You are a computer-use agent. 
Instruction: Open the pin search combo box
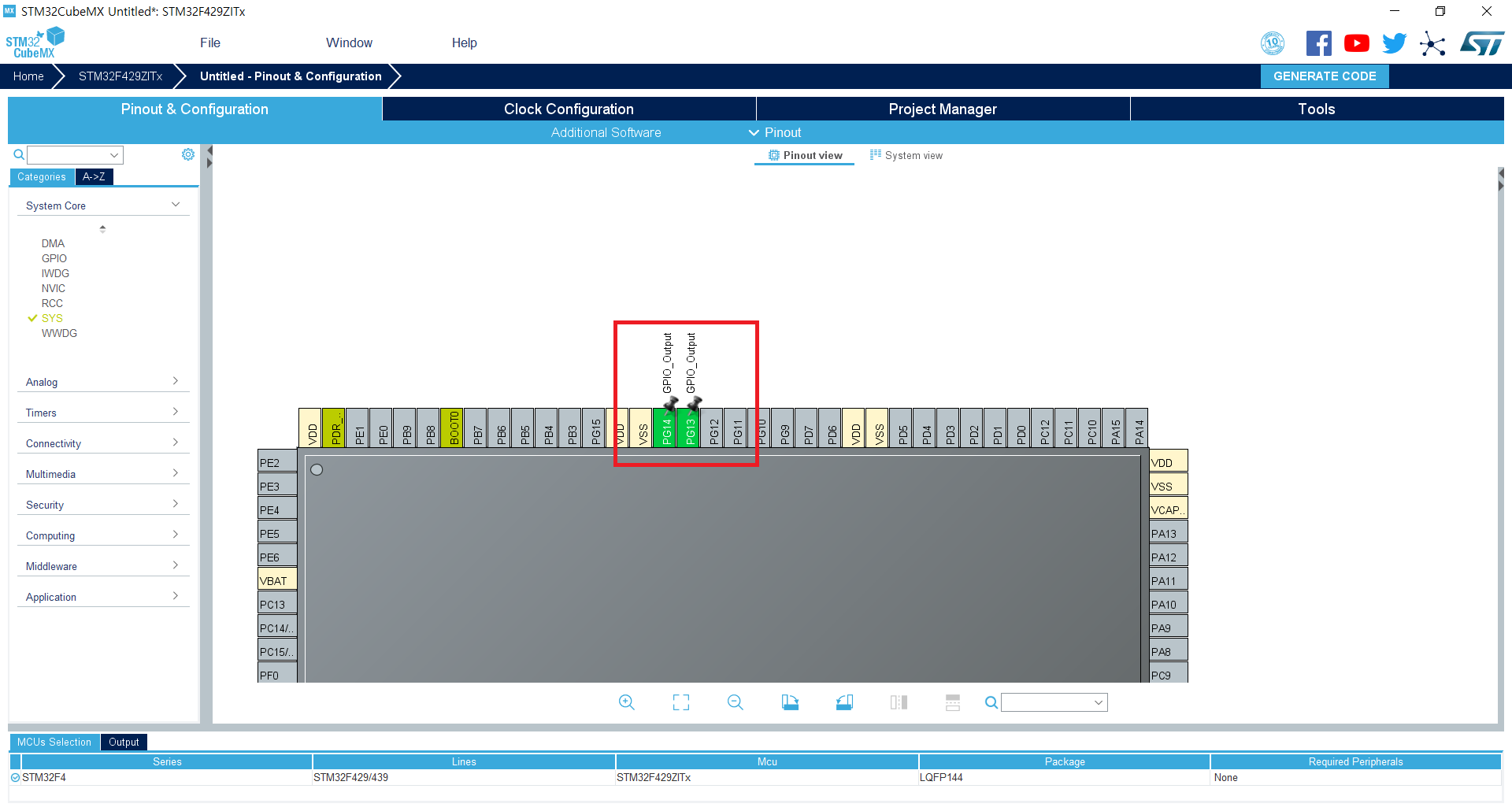pyautogui.click(x=1054, y=702)
